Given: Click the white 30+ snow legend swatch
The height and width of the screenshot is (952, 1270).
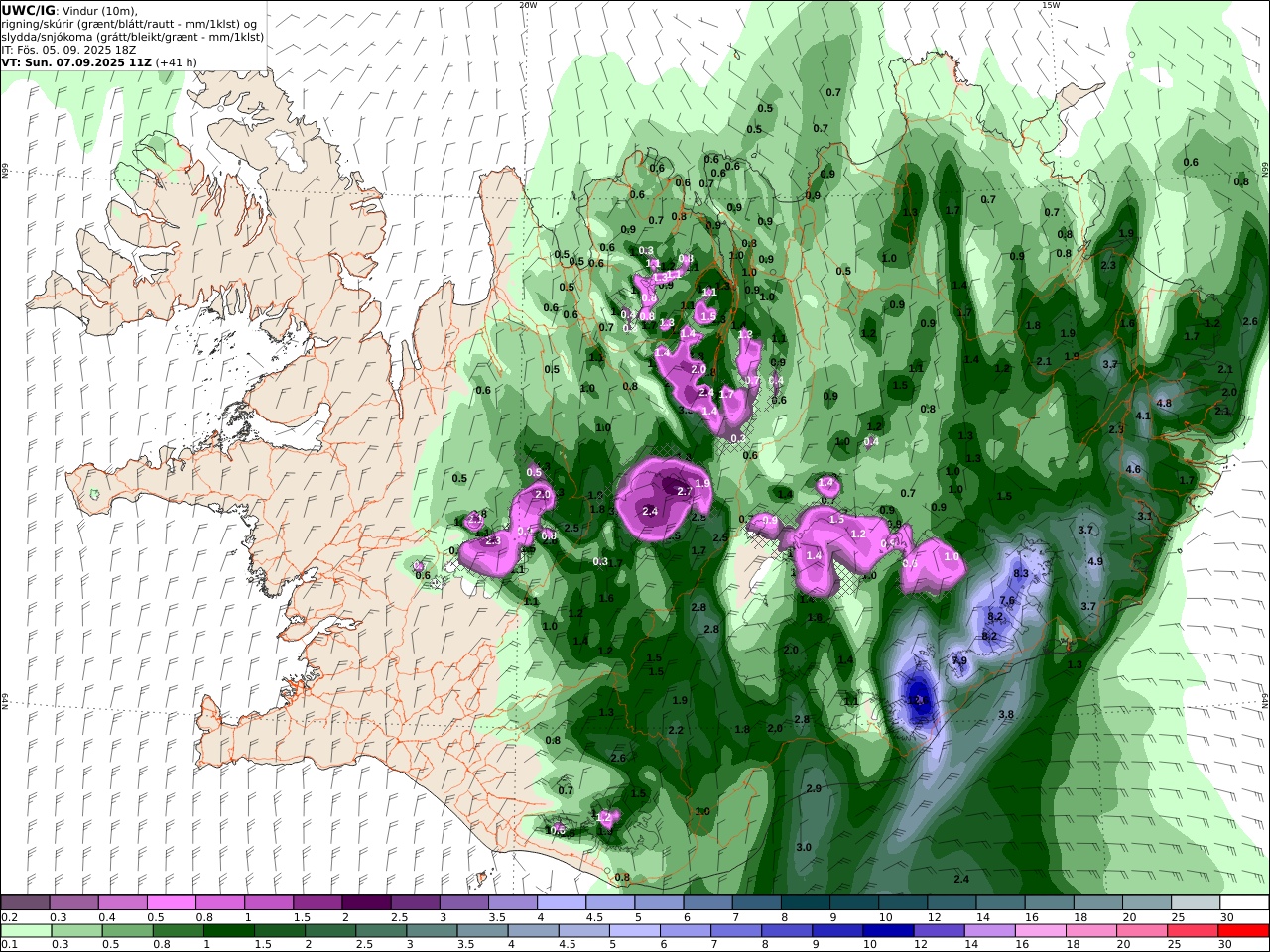Looking at the screenshot, I should pos(1243,903).
